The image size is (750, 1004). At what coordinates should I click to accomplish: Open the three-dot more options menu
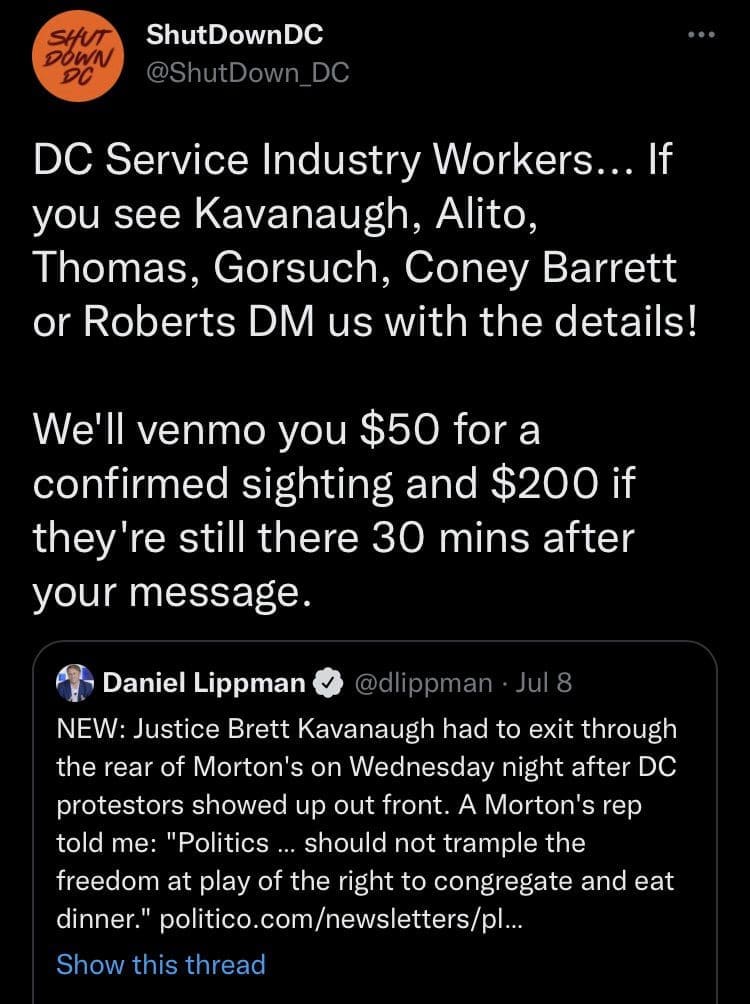701,35
